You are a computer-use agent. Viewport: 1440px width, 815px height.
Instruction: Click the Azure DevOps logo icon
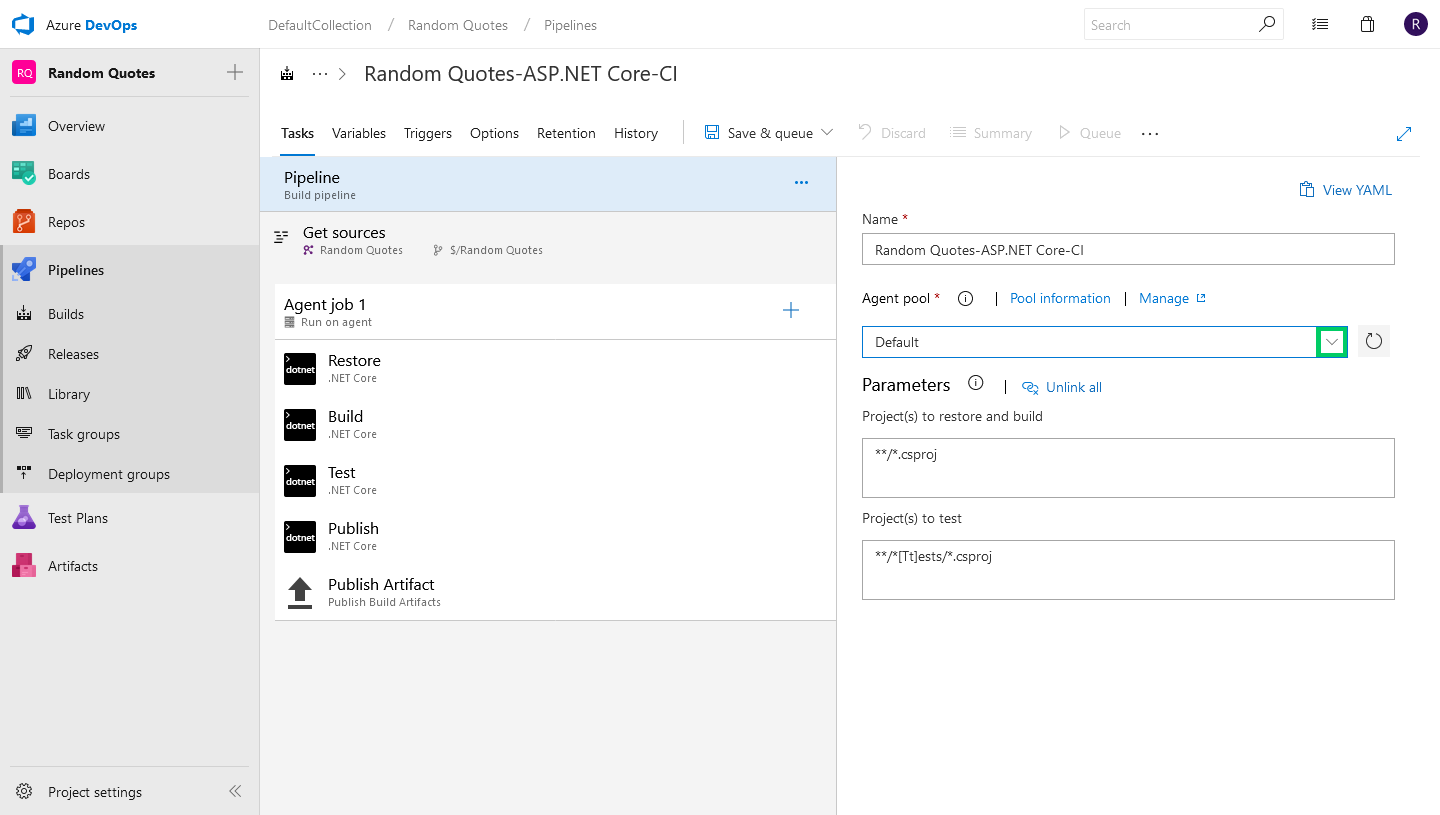coord(23,25)
